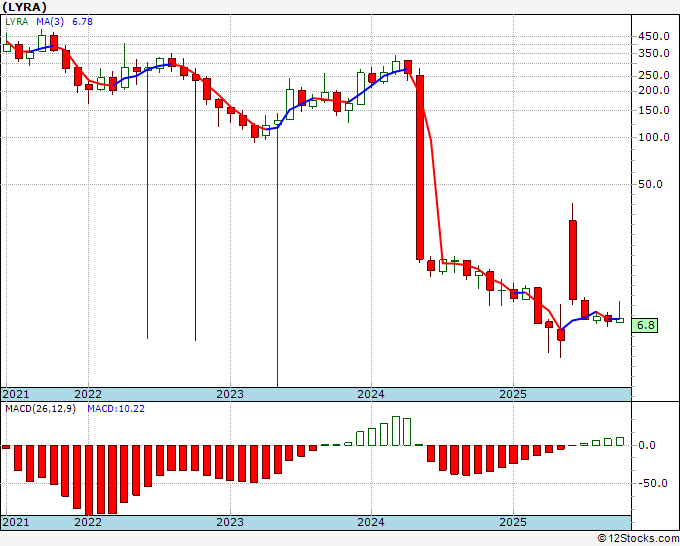Click the 150.0 price axis label
Image resolution: width=680 pixels, height=546 pixels.
coord(654,111)
